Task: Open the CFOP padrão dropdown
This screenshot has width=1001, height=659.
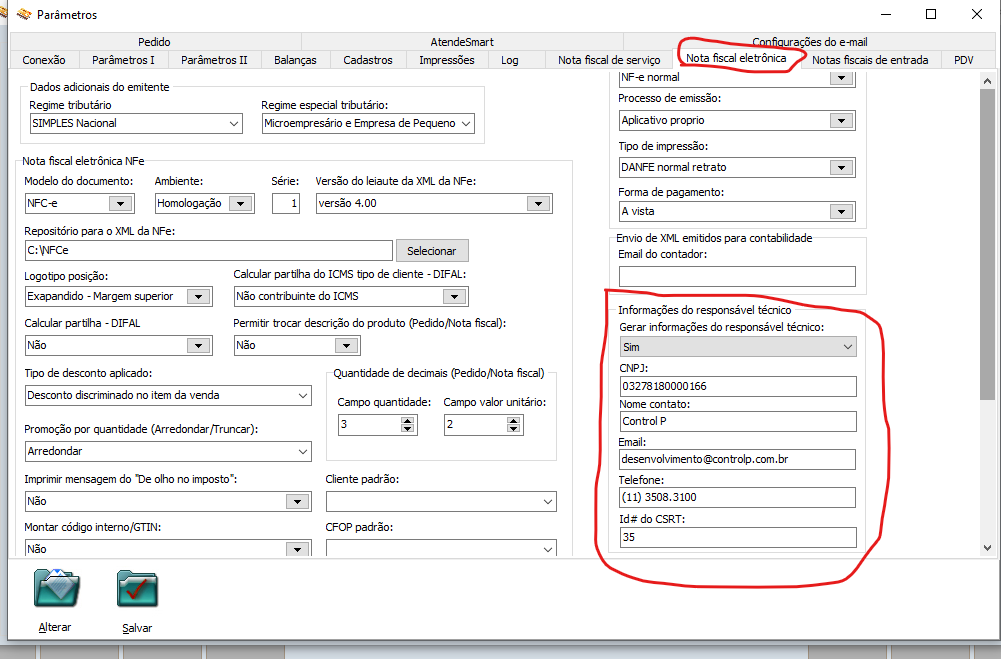Action: 548,546
